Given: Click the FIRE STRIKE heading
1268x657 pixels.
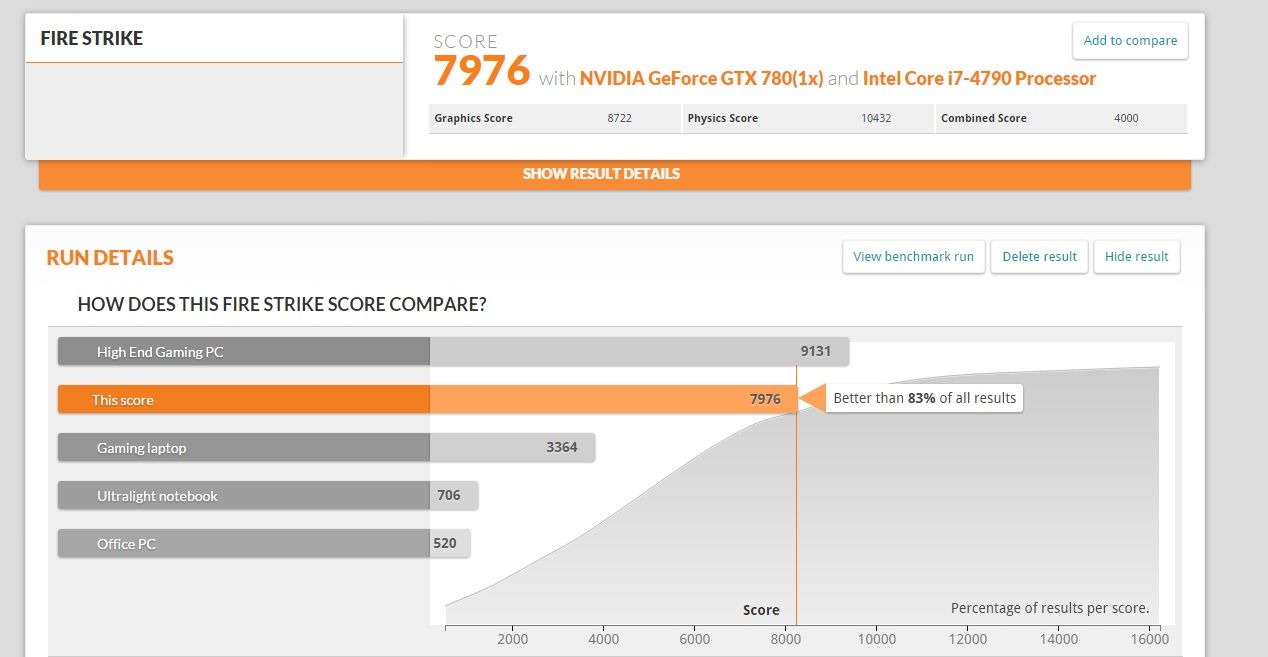Looking at the screenshot, I should pyautogui.click(x=91, y=39).
